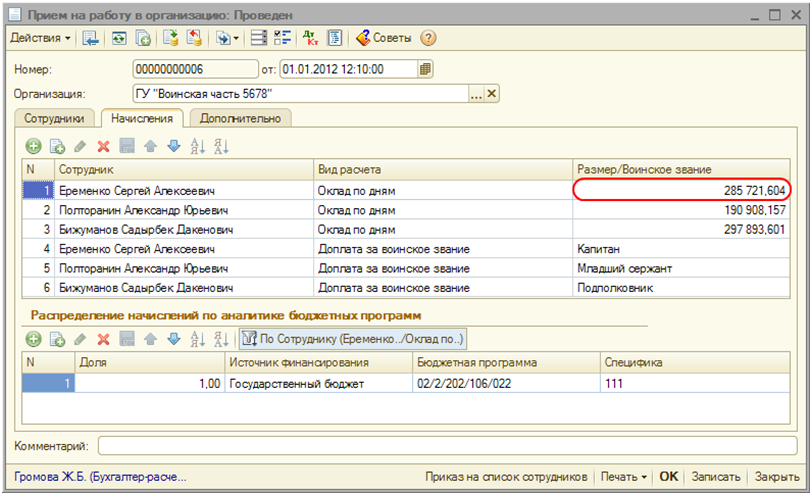The image size is (812, 495).
Task: Add row in budget distribution table
Action: tap(33, 339)
